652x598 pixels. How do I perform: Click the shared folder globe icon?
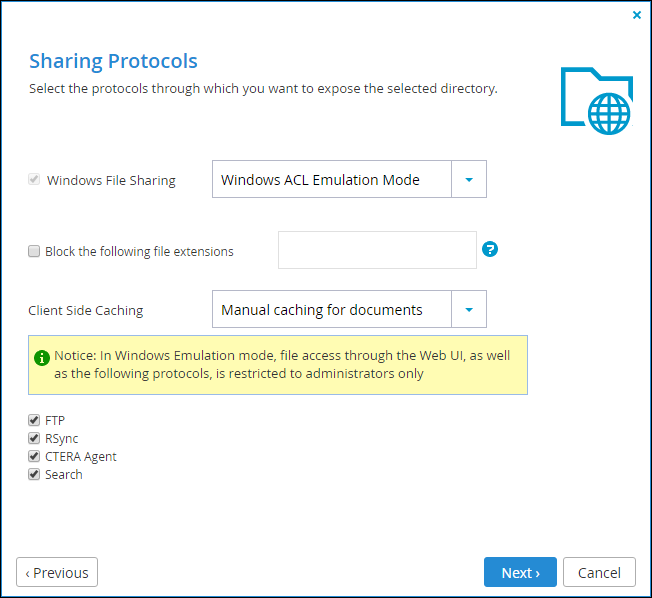pos(597,101)
